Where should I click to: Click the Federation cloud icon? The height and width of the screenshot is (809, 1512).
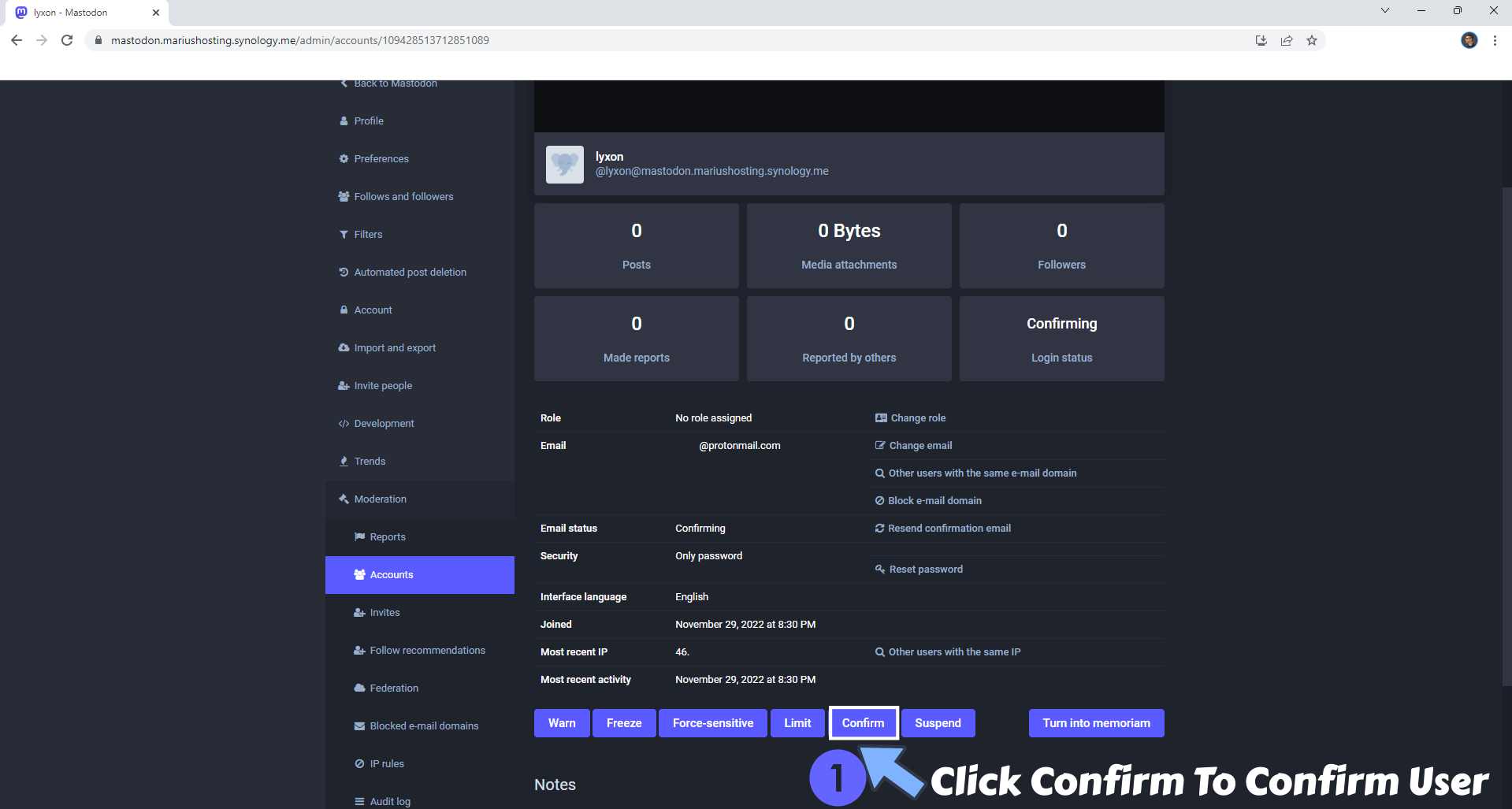(359, 688)
